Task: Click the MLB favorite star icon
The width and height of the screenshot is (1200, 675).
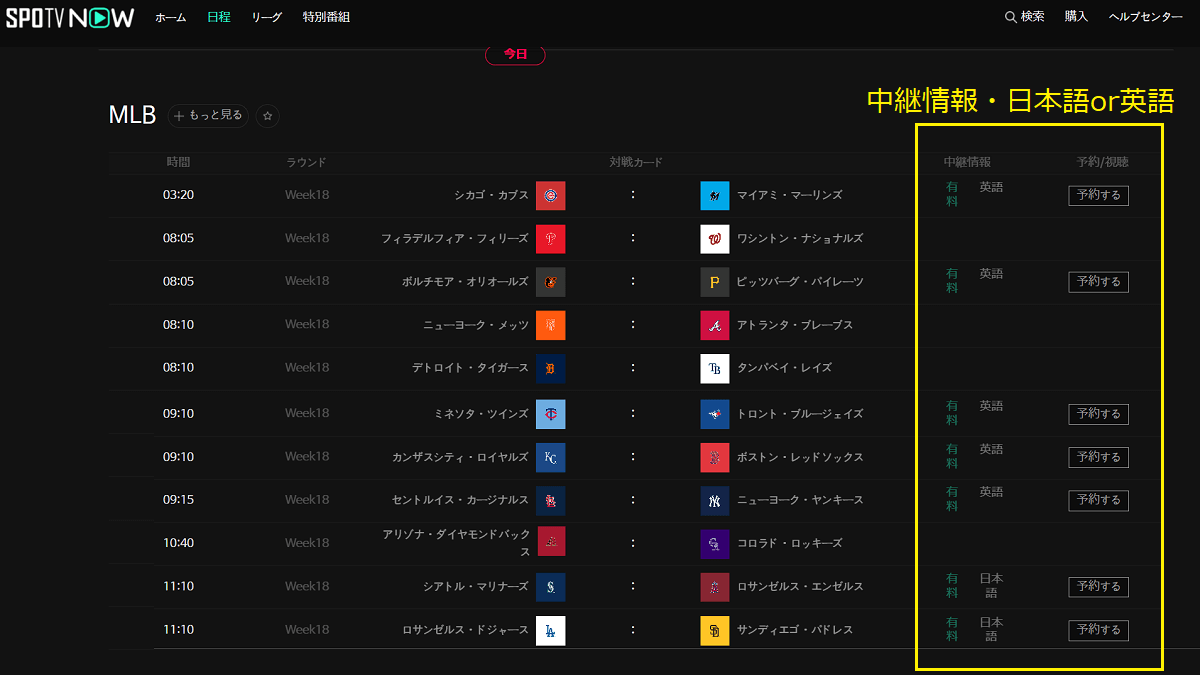Action: 267,116
